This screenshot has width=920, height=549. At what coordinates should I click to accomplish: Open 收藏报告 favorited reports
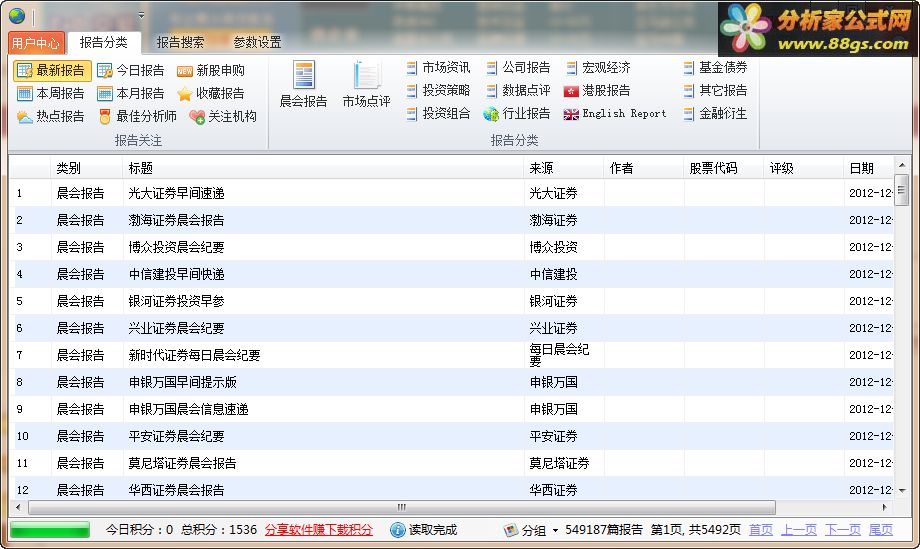(x=211, y=93)
